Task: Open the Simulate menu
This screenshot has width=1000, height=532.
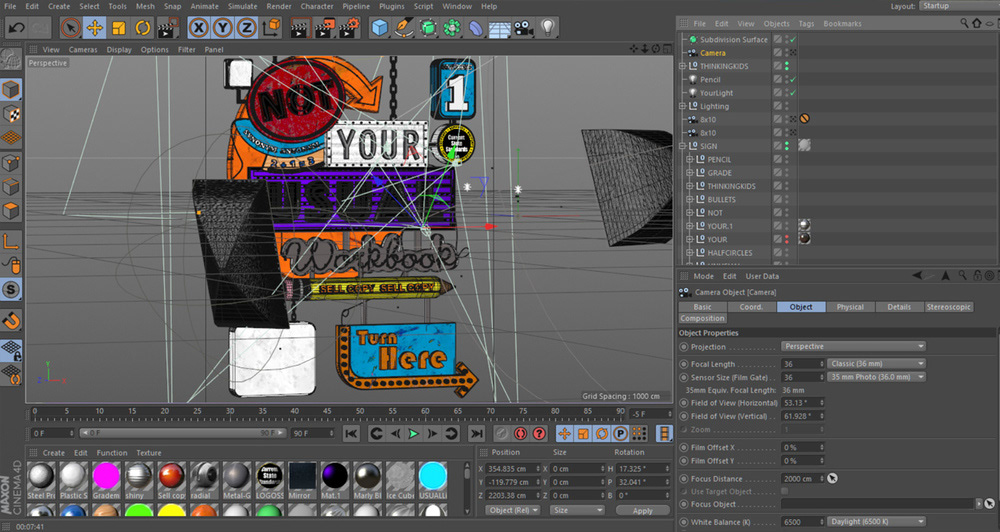Action: (x=242, y=6)
